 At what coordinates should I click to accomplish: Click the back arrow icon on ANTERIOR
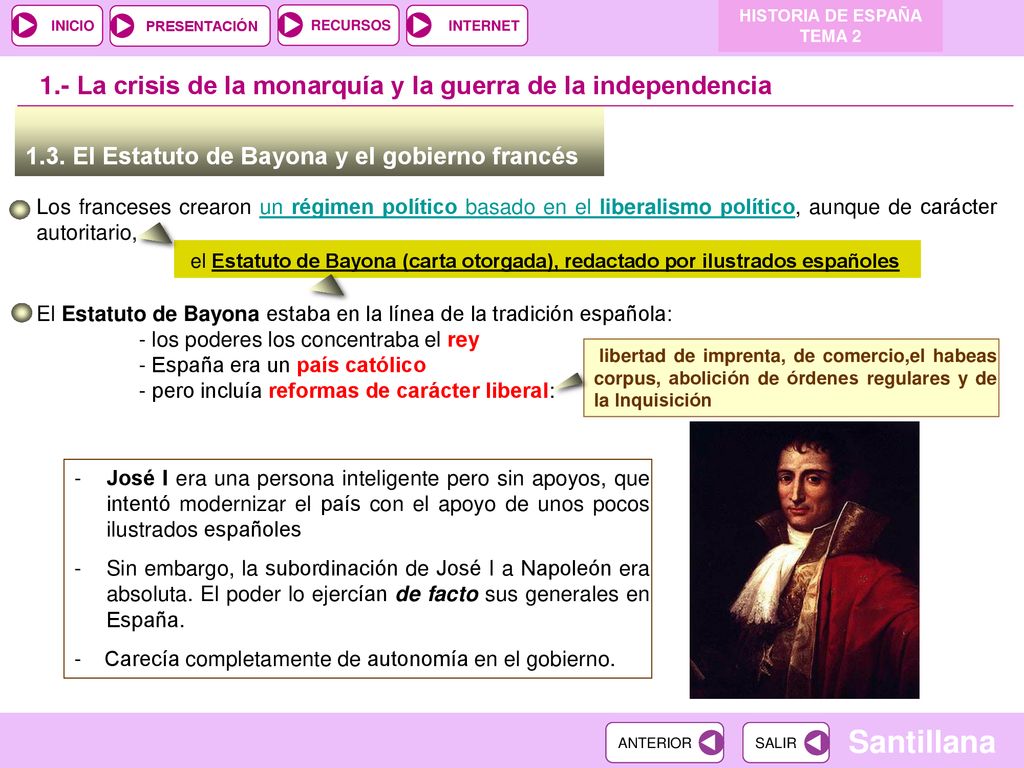[711, 743]
